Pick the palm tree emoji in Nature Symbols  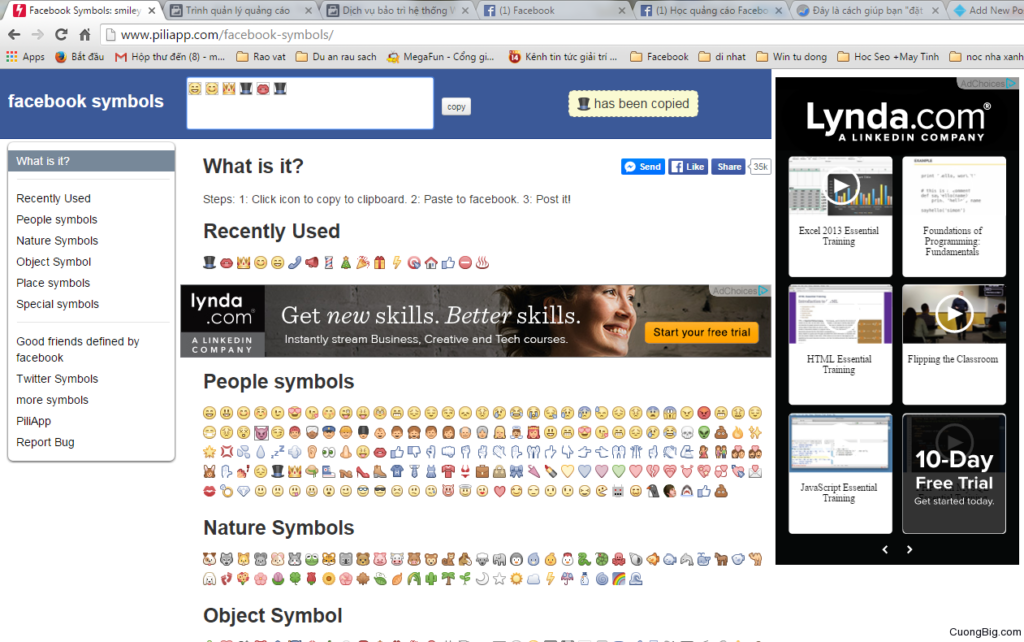[448, 579]
